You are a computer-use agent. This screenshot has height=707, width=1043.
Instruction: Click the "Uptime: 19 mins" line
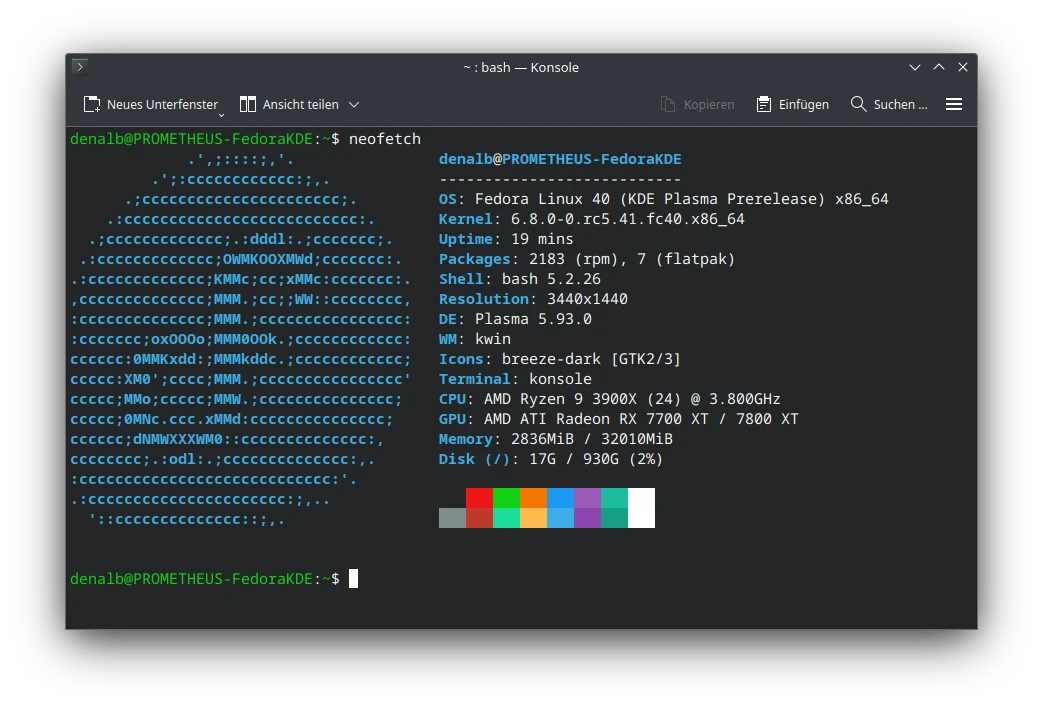506,239
